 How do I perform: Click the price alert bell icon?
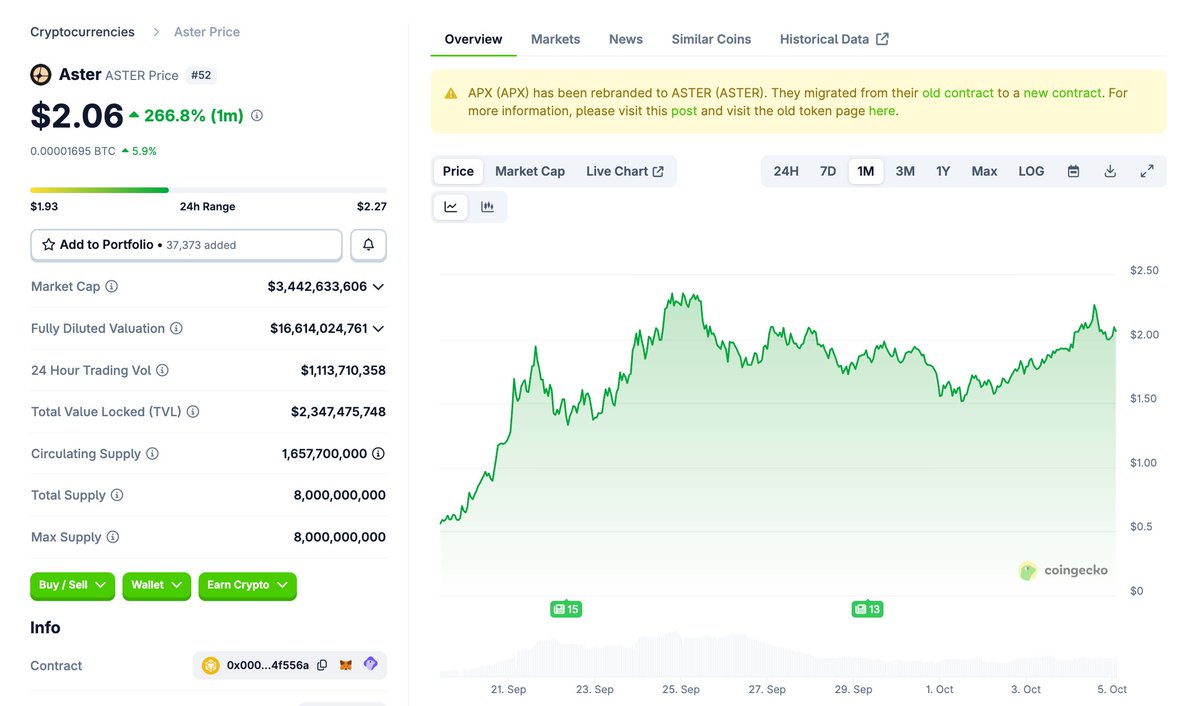tap(368, 245)
